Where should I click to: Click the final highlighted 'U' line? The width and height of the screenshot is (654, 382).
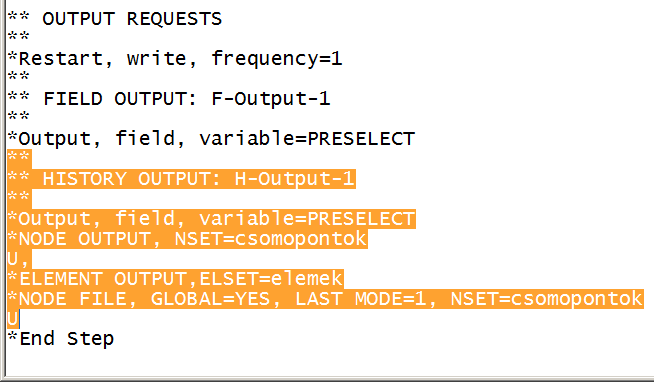[x=13, y=319]
